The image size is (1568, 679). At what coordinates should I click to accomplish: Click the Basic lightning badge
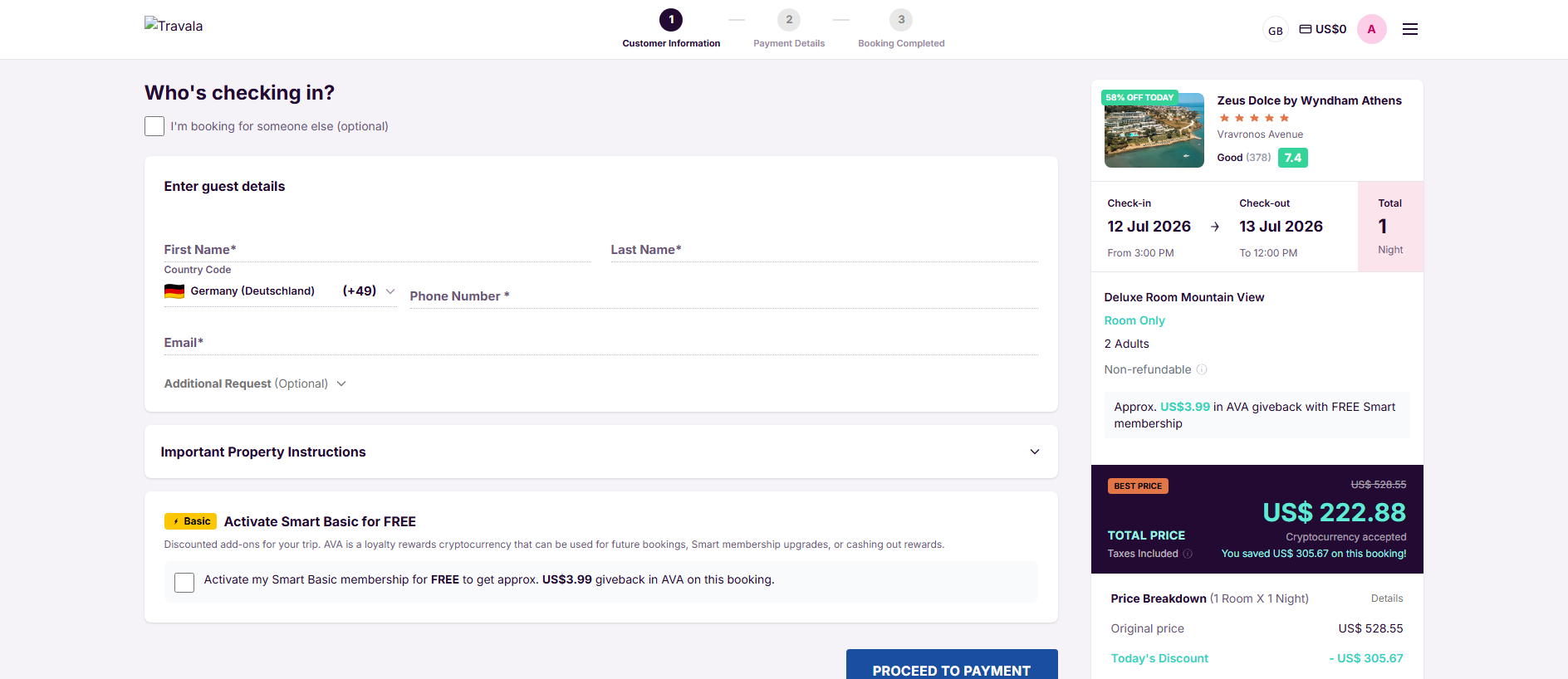coord(190,521)
